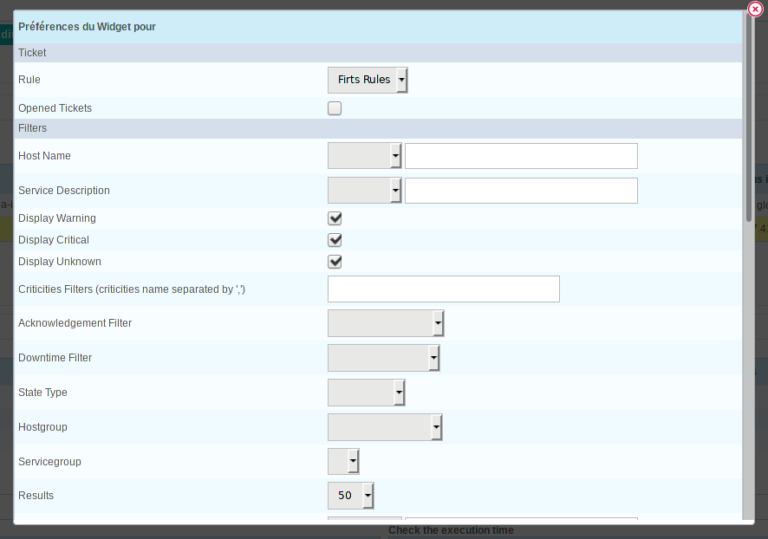Screen dimensions: 768x539
Task: Close the widget preferences dialog
Action: (x=755, y=9)
